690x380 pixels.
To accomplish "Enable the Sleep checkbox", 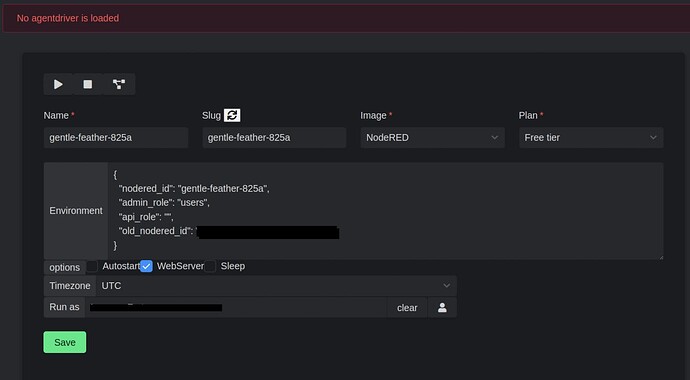I will 210,266.
